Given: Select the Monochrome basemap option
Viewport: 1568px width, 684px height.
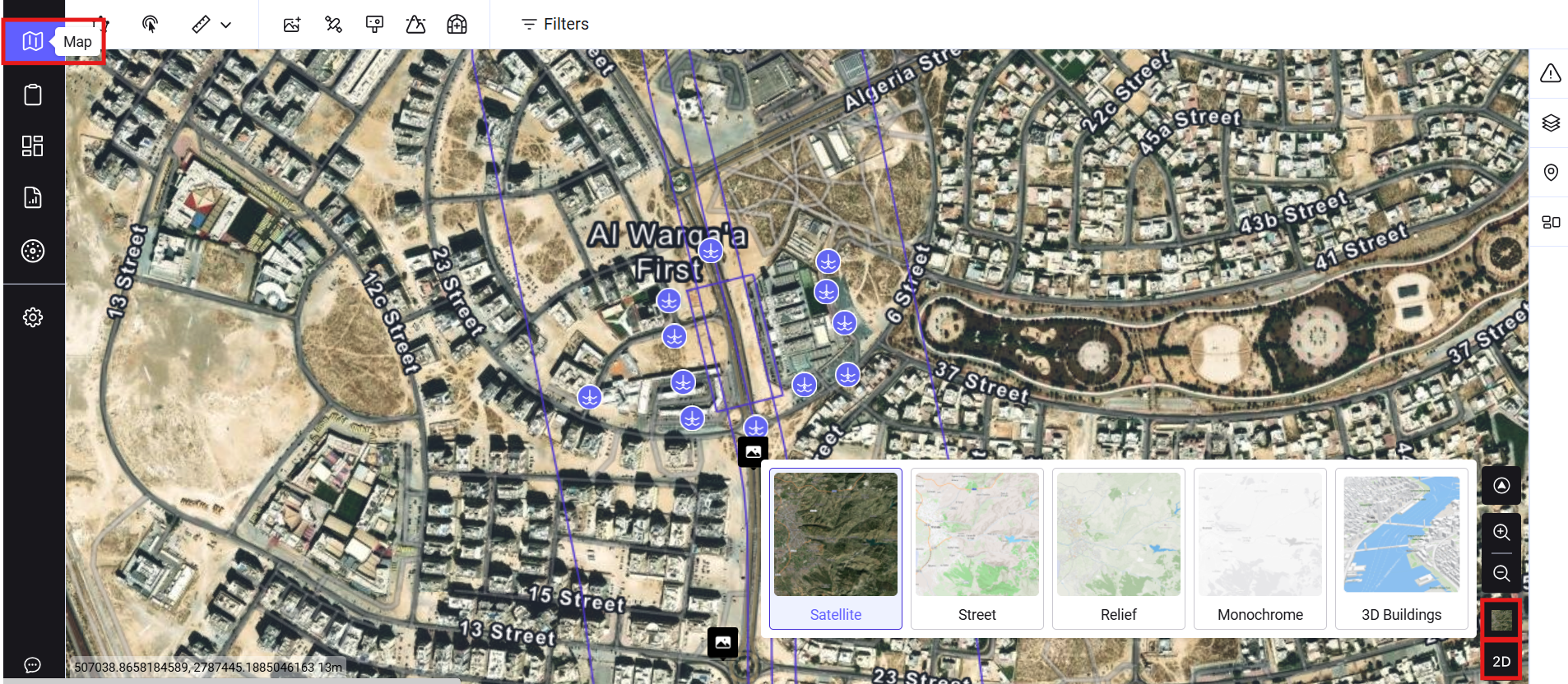Looking at the screenshot, I should tap(1260, 548).
